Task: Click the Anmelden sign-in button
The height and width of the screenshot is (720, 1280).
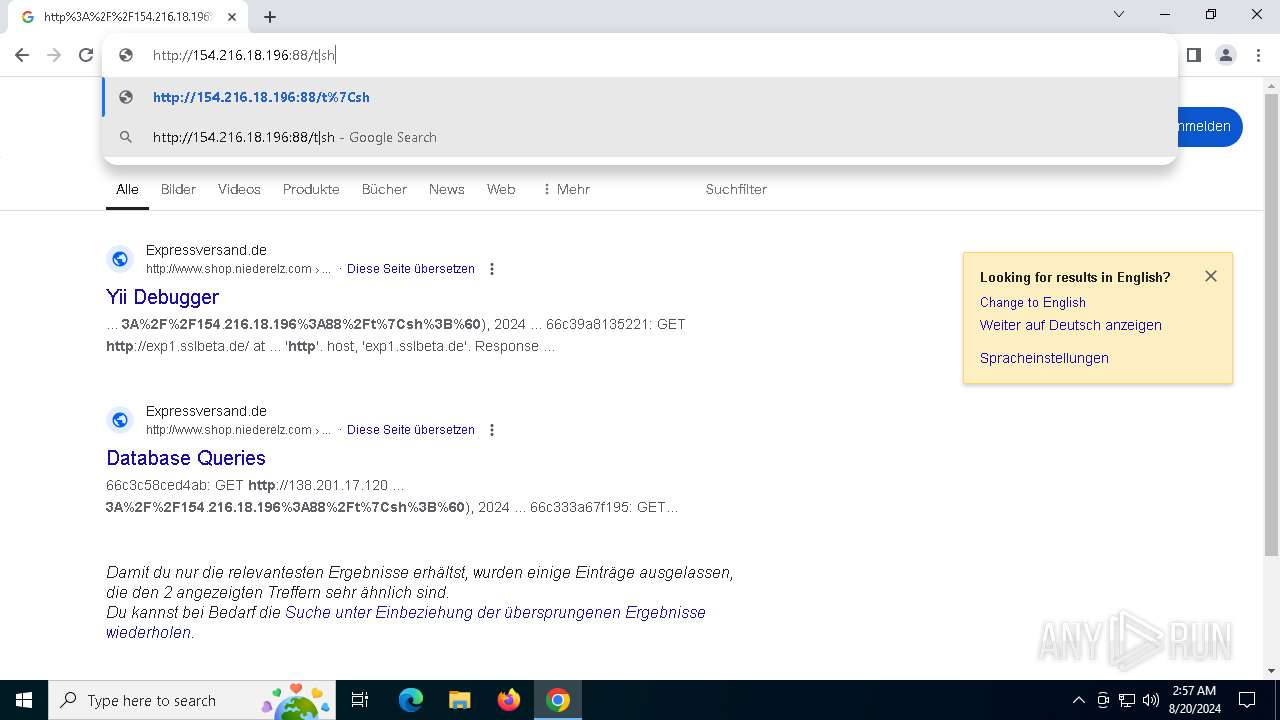Action: tap(1210, 127)
